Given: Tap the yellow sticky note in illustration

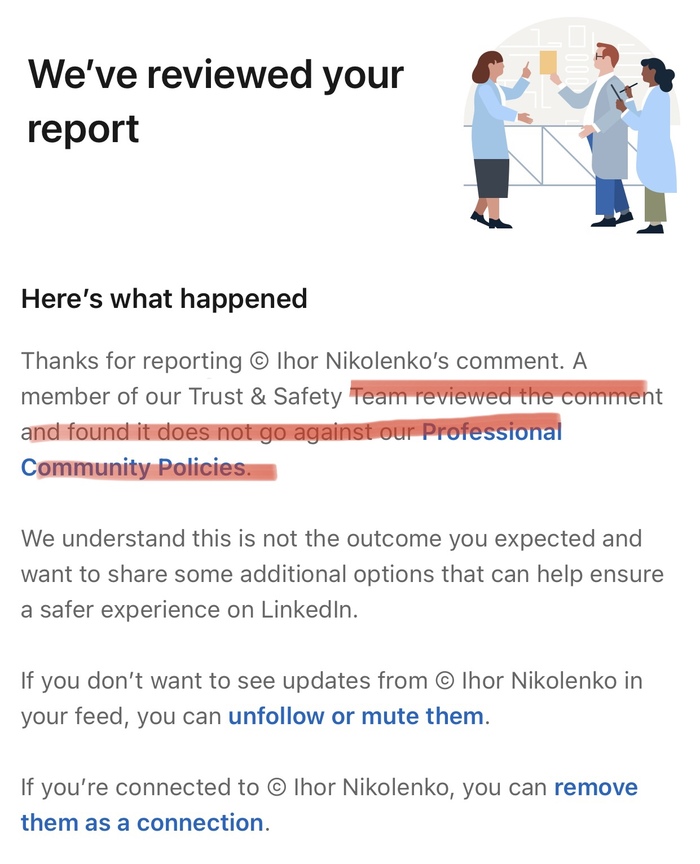Looking at the screenshot, I should coord(549,62).
